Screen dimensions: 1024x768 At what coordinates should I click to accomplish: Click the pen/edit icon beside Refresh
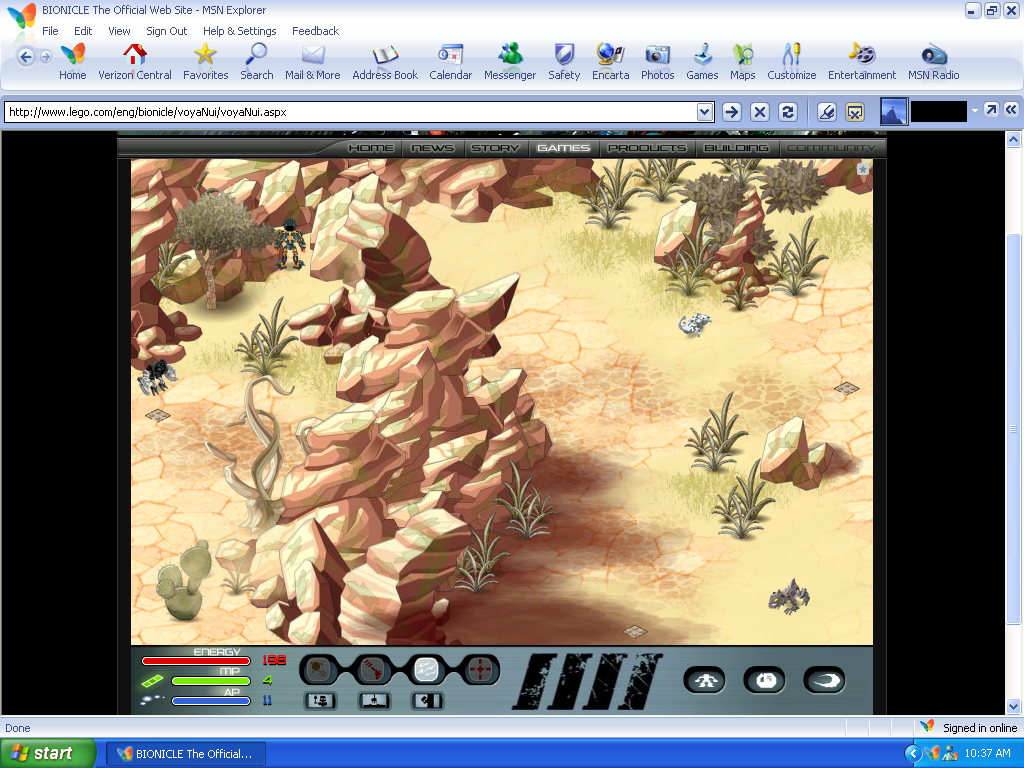pyautogui.click(x=826, y=112)
